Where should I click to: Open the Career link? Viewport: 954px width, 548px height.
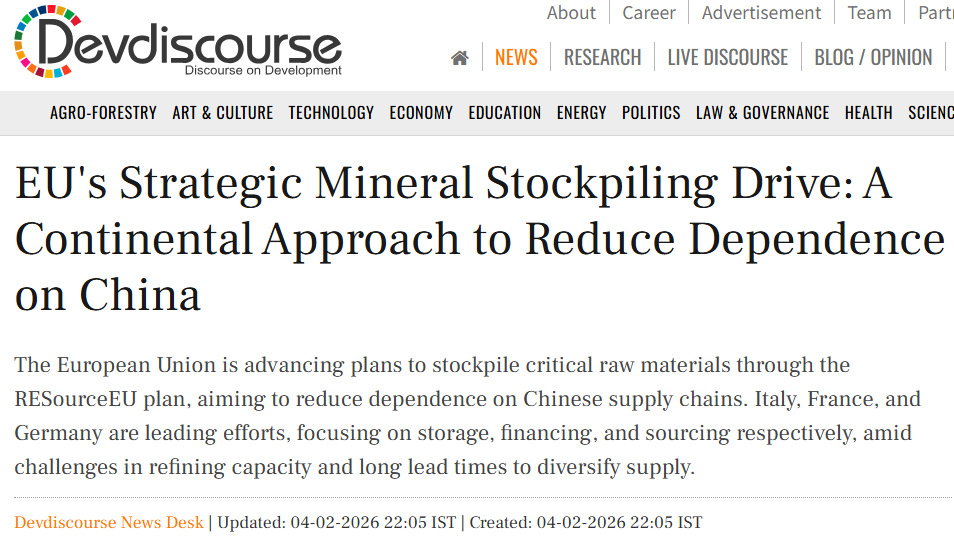[x=649, y=13]
